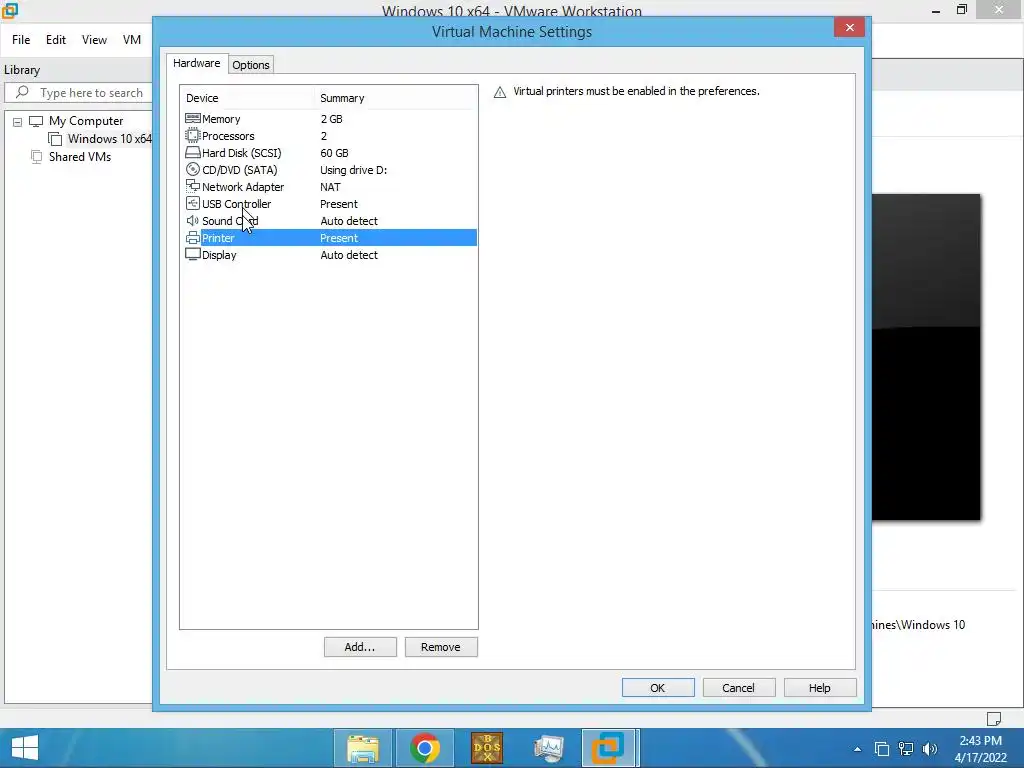
Task: Click the Library search field
Action: [78, 93]
